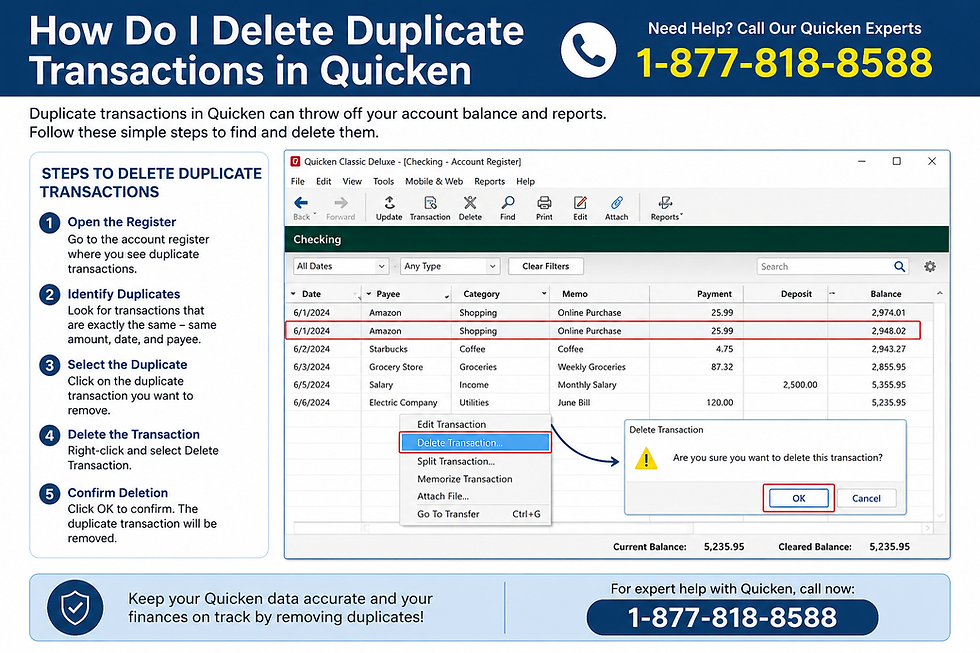980x653 pixels.
Task: Maximize the Quicken window
Action: click(x=896, y=161)
